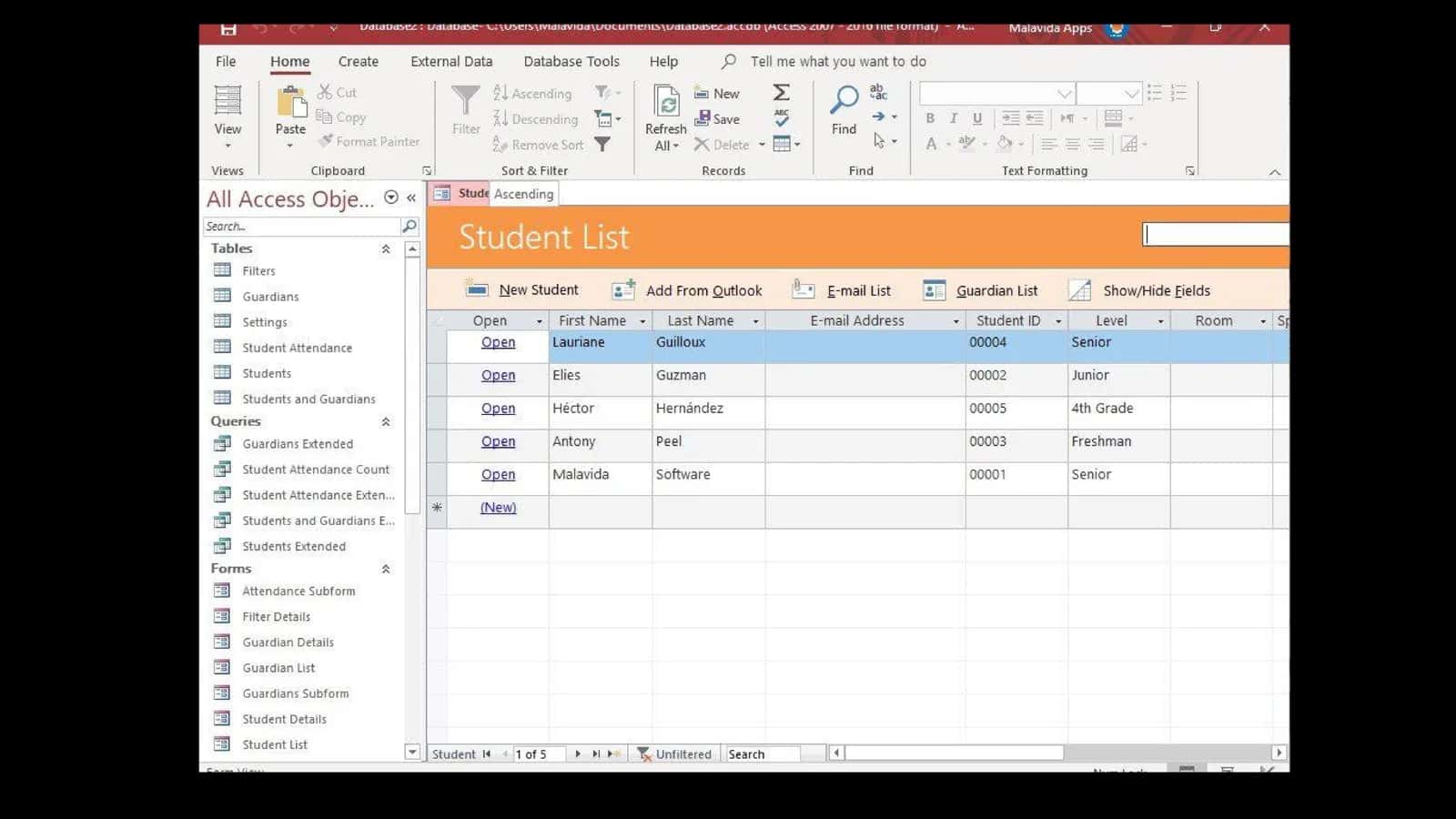Open the Guardian List
Screen dimensions: 1456x819
click(980, 290)
